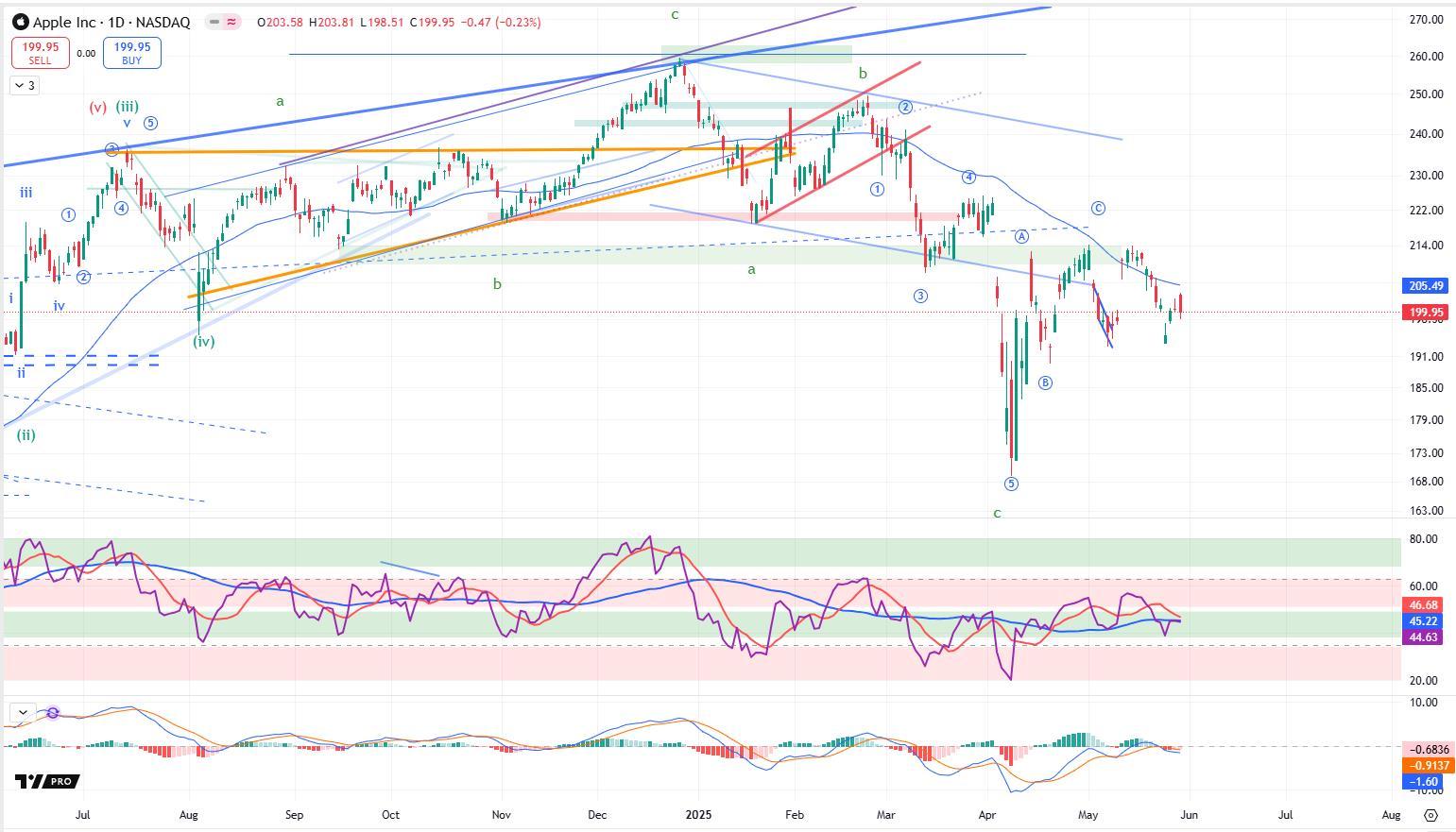Screen dimensions: 1456x832
Task: Expand the collapsed indicators legend showing 3
Action: pyautogui.click(x=25, y=86)
